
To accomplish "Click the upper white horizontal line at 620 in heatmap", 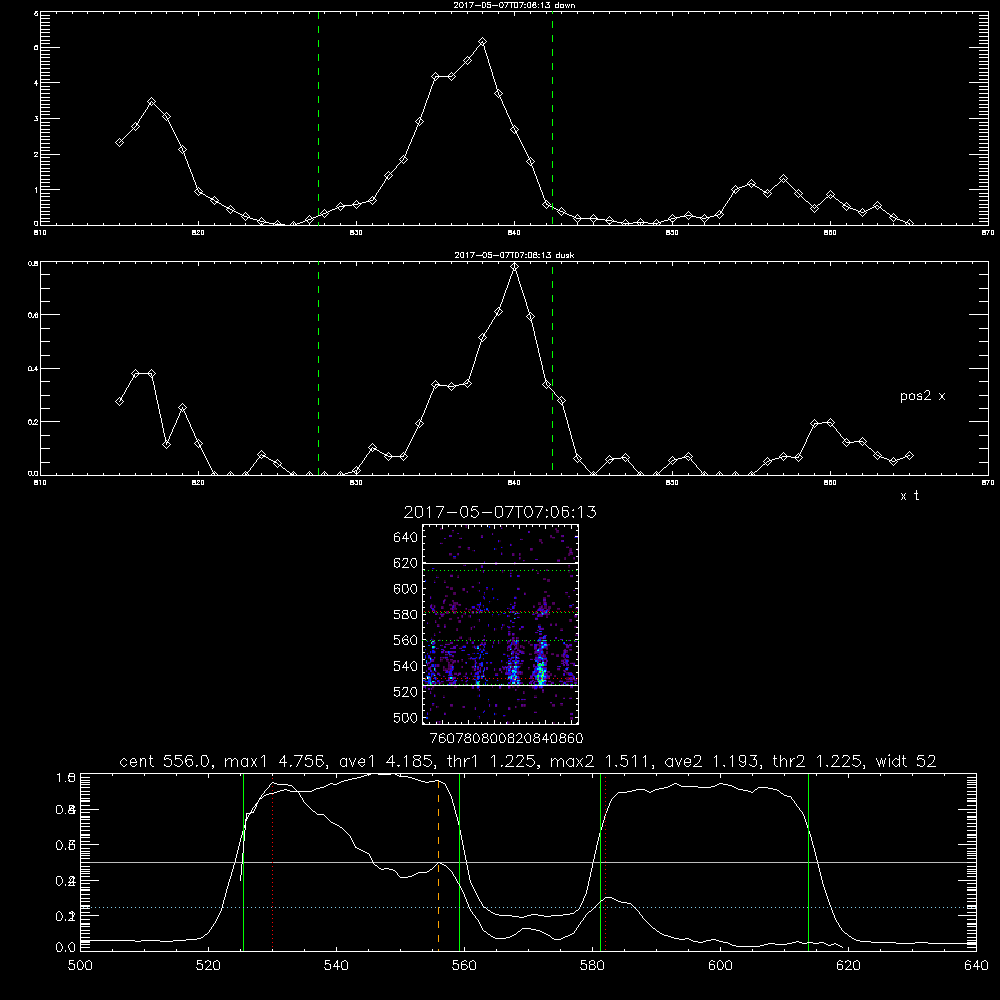I will [x=501, y=563].
